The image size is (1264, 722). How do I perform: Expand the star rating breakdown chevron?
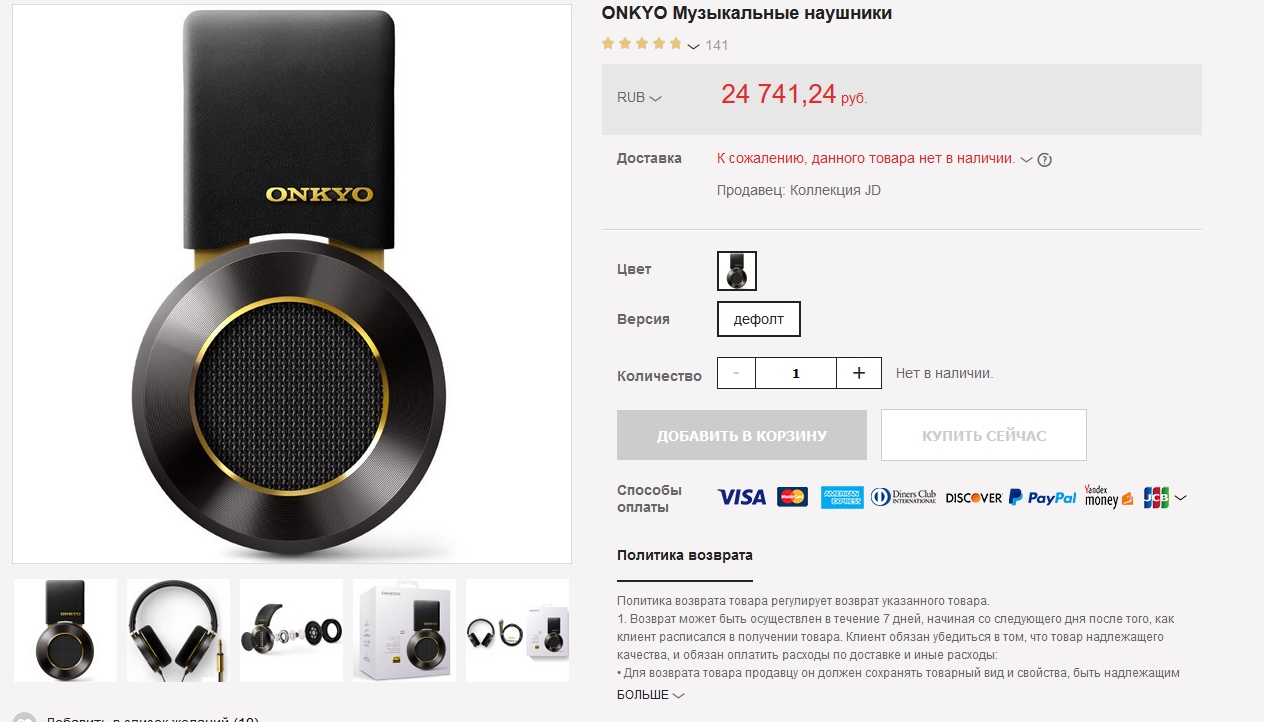[x=693, y=45]
